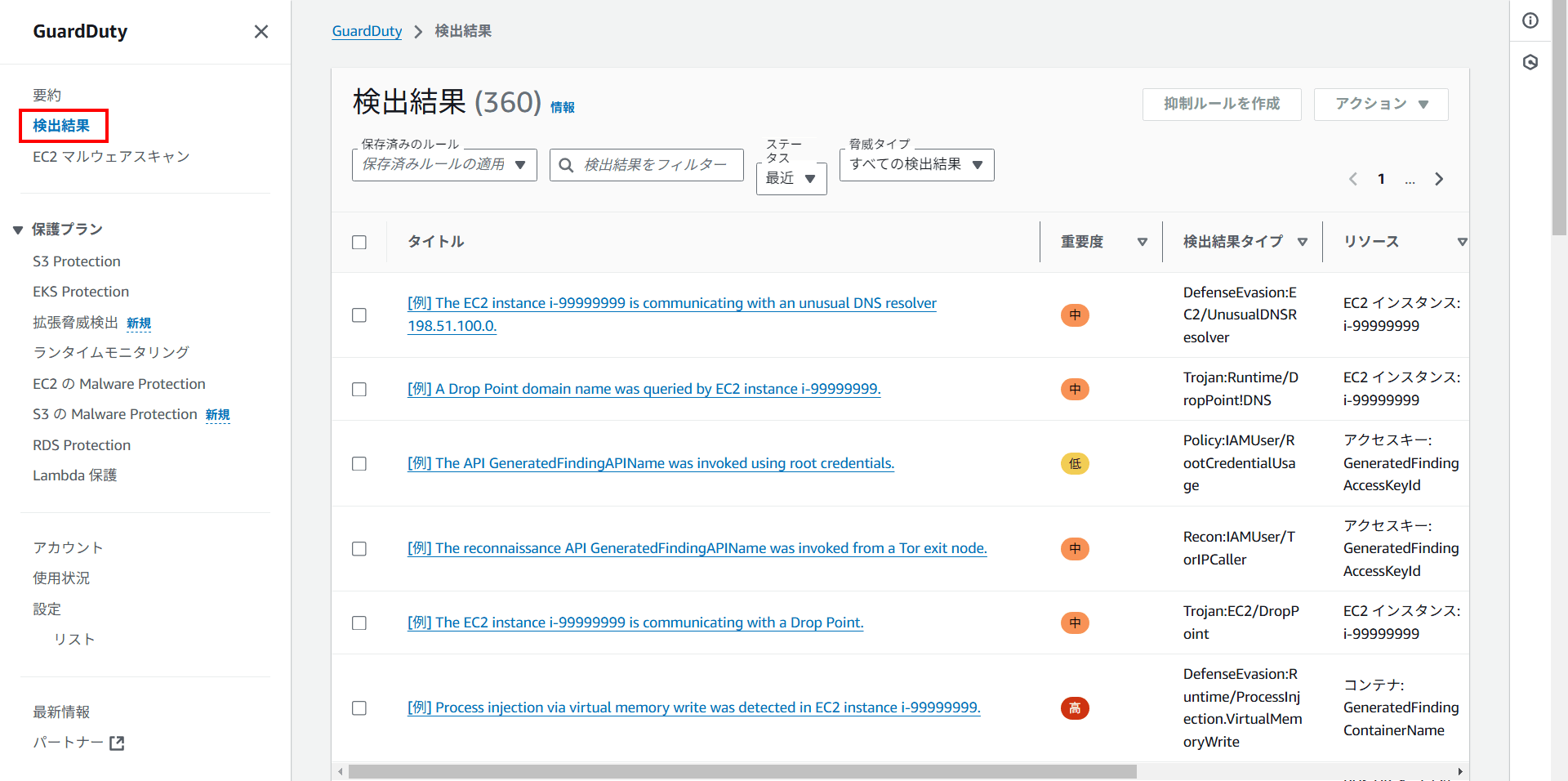The image size is (1568, 781).
Task: Collapse the 保護プラン section
Action: tap(18, 230)
